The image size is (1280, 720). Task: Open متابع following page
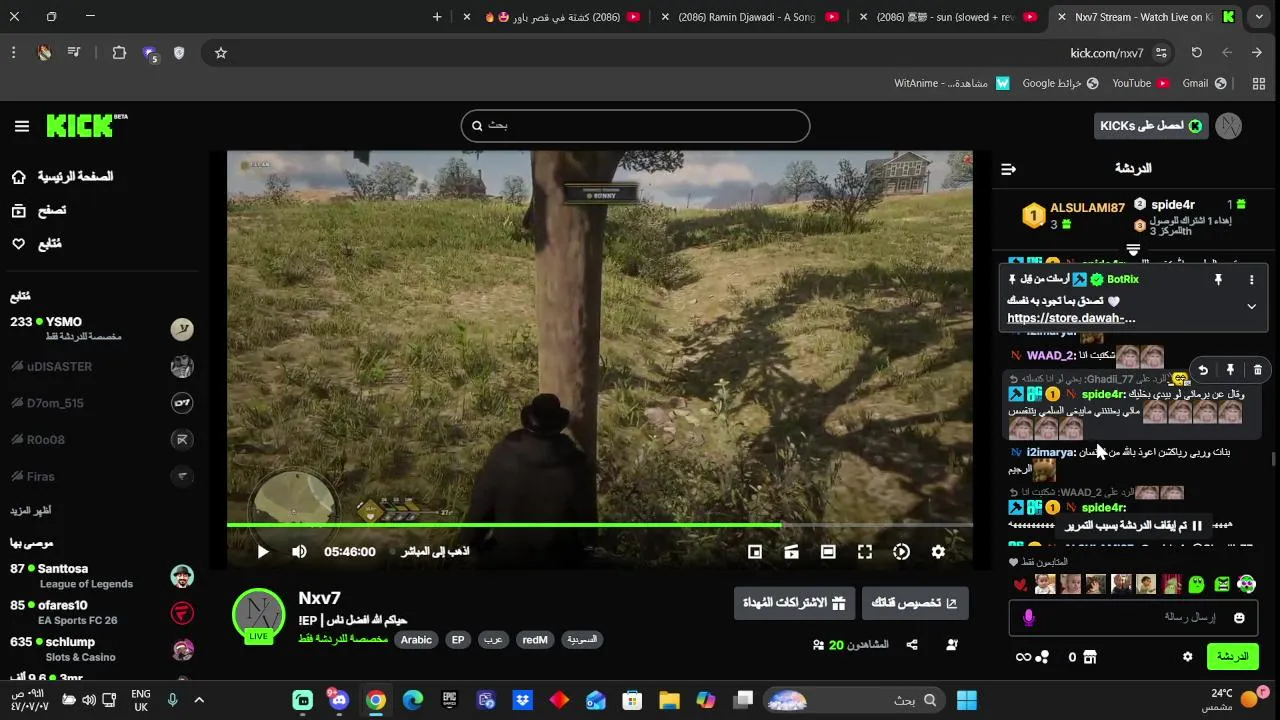click(37, 244)
